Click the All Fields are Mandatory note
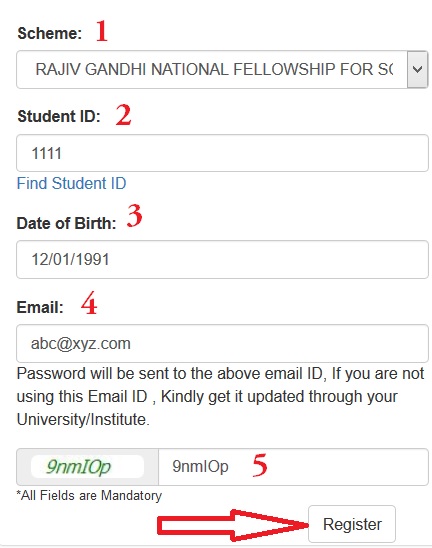The width and height of the screenshot is (432, 548). [89, 496]
